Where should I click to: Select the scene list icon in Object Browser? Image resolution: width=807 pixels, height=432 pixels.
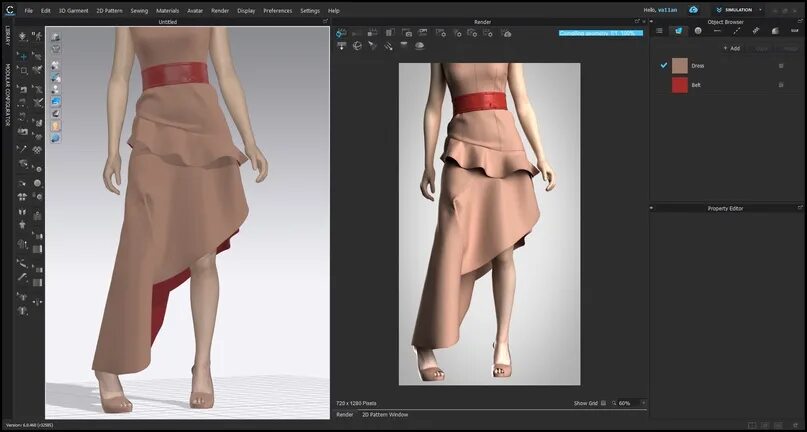tap(659, 31)
